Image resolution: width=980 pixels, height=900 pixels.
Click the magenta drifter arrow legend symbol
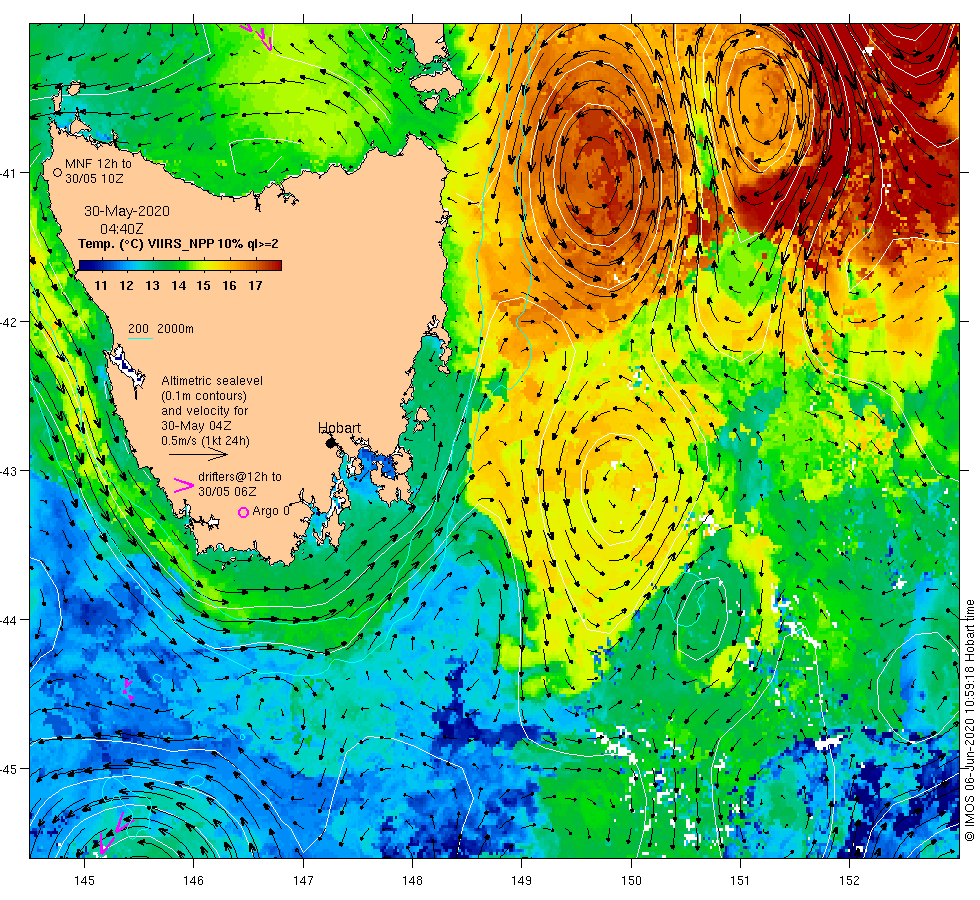pos(183,485)
